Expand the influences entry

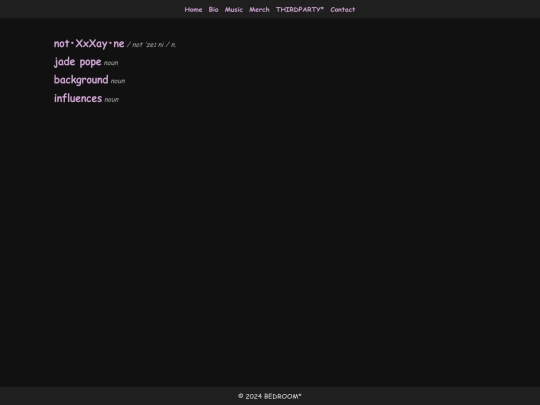coord(78,98)
